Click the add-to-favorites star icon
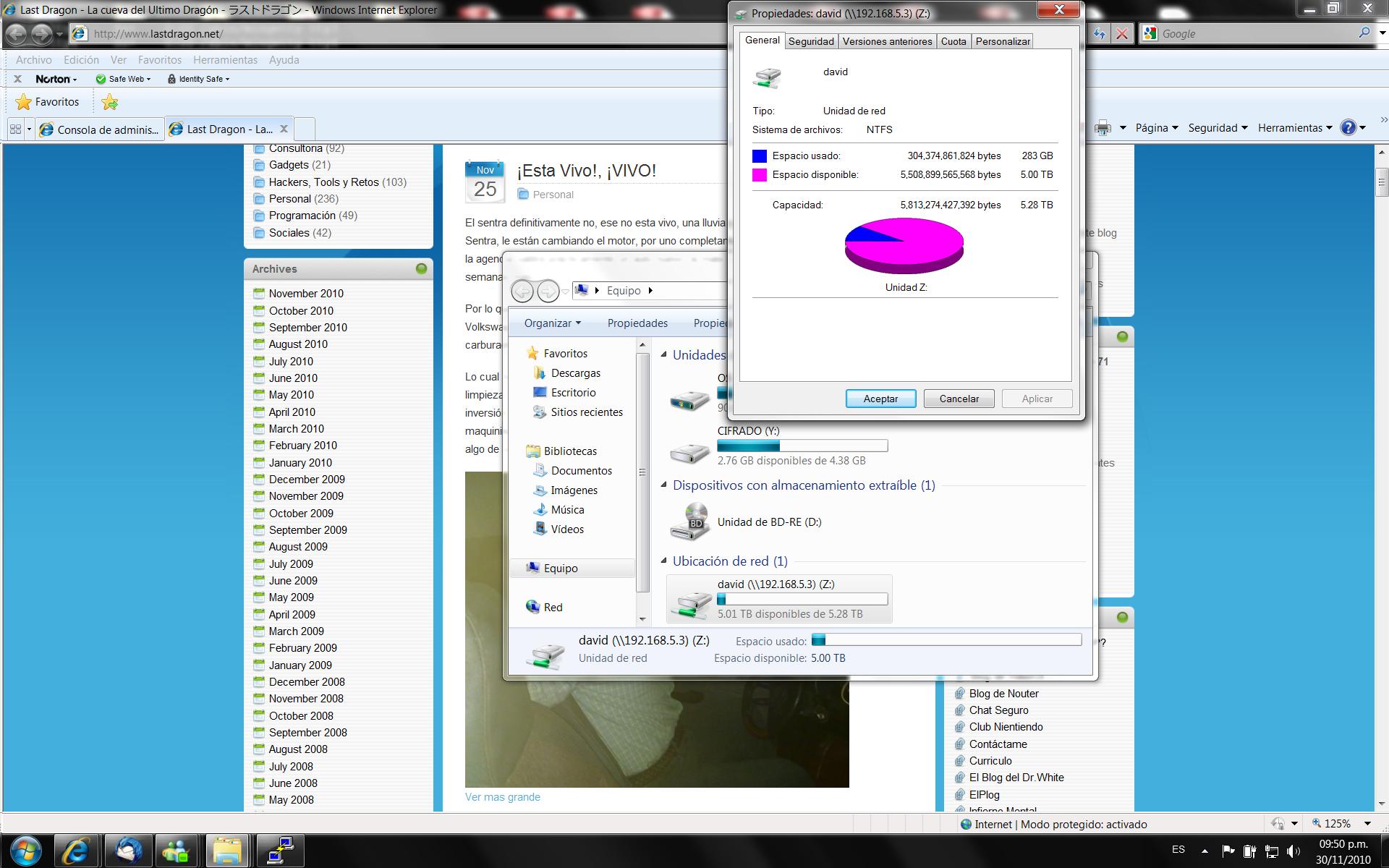 (110, 102)
